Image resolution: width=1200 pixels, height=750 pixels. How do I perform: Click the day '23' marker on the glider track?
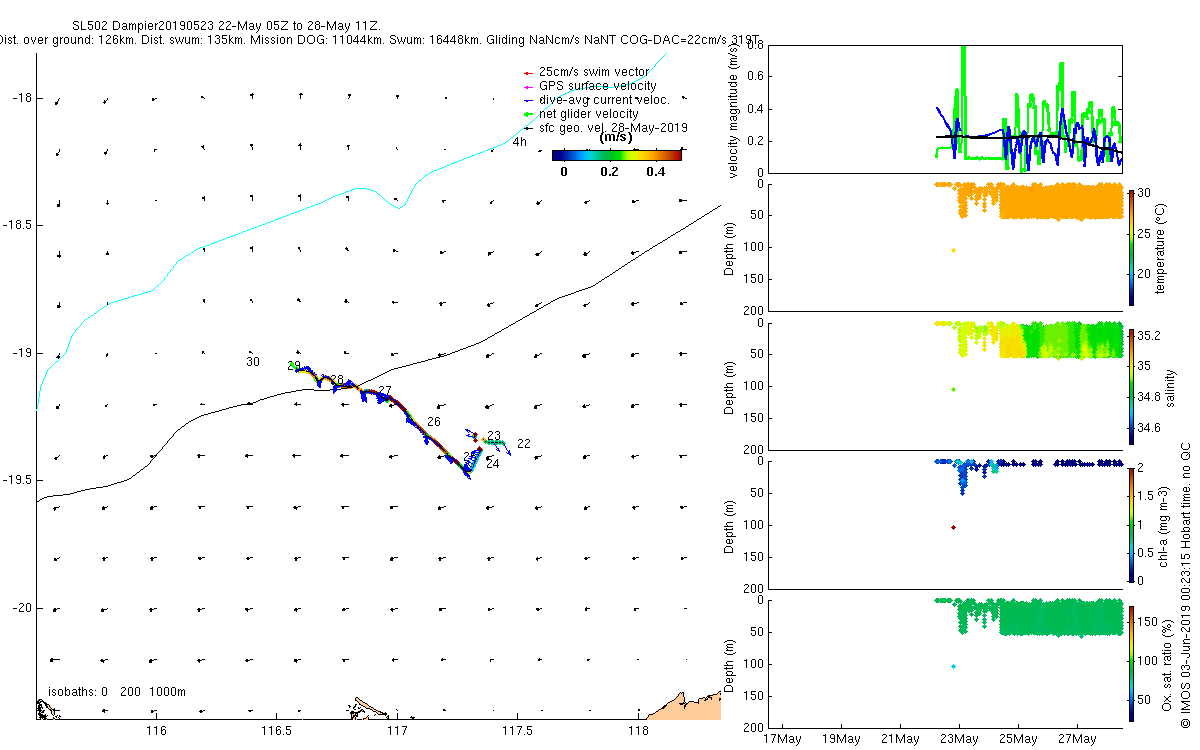pos(494,436)
